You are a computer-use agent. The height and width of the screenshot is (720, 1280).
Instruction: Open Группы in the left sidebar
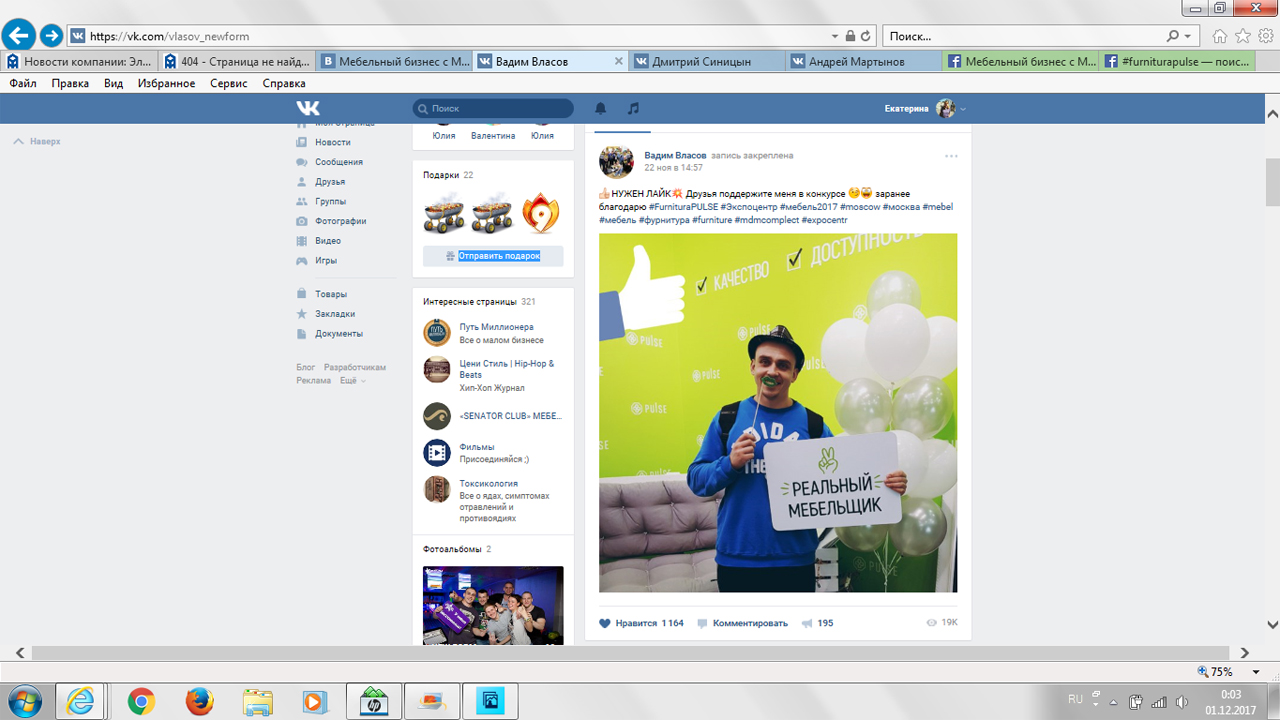330,201
